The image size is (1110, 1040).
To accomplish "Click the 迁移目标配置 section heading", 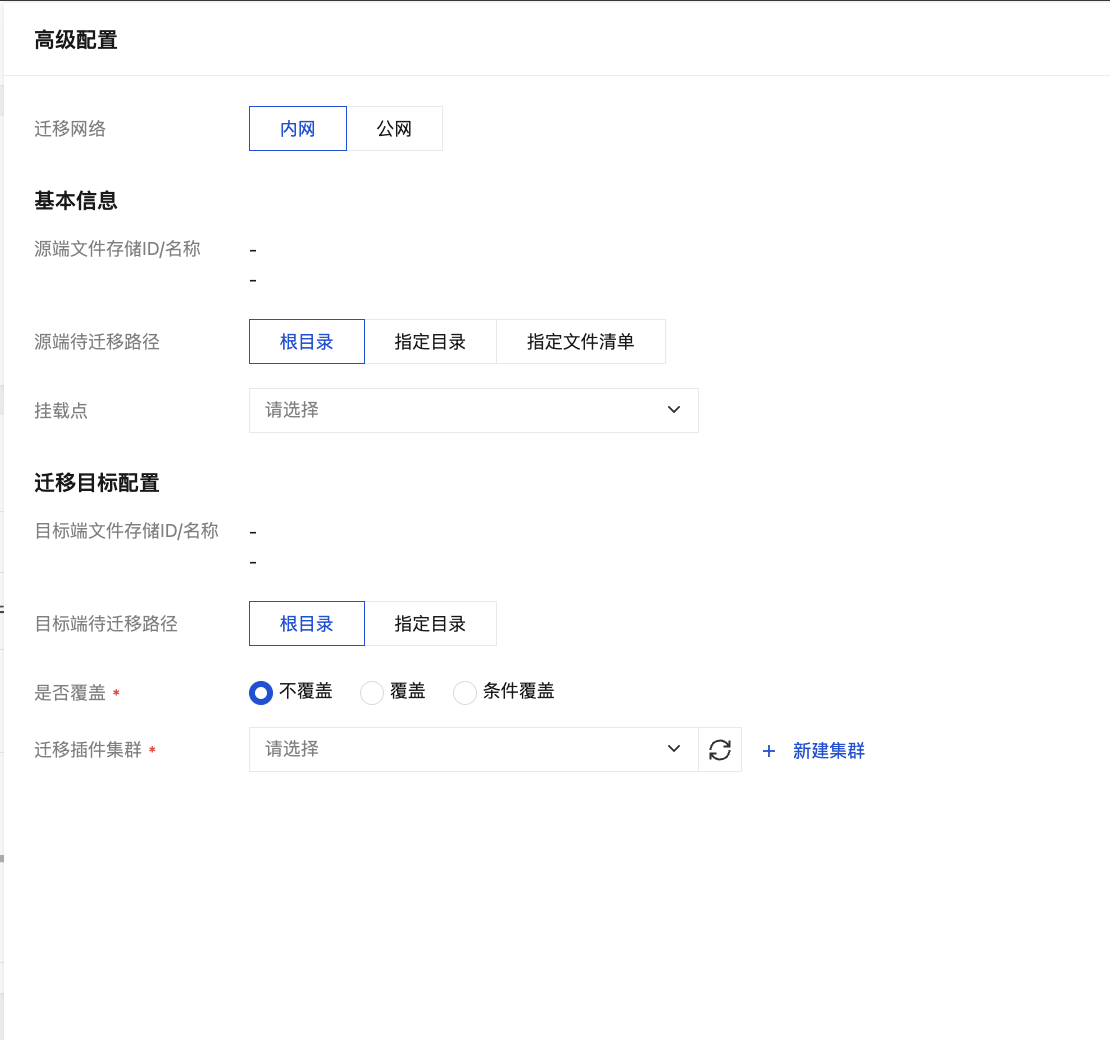I will pos(97,483).
